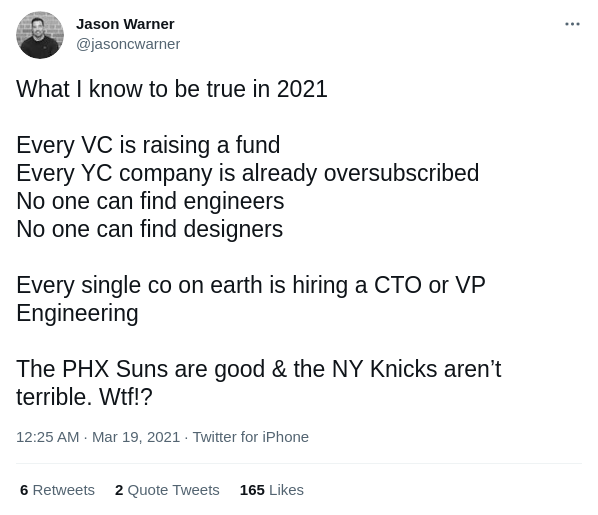
Task: Open the Jason Warner display name link
Action: pos(125,24)
